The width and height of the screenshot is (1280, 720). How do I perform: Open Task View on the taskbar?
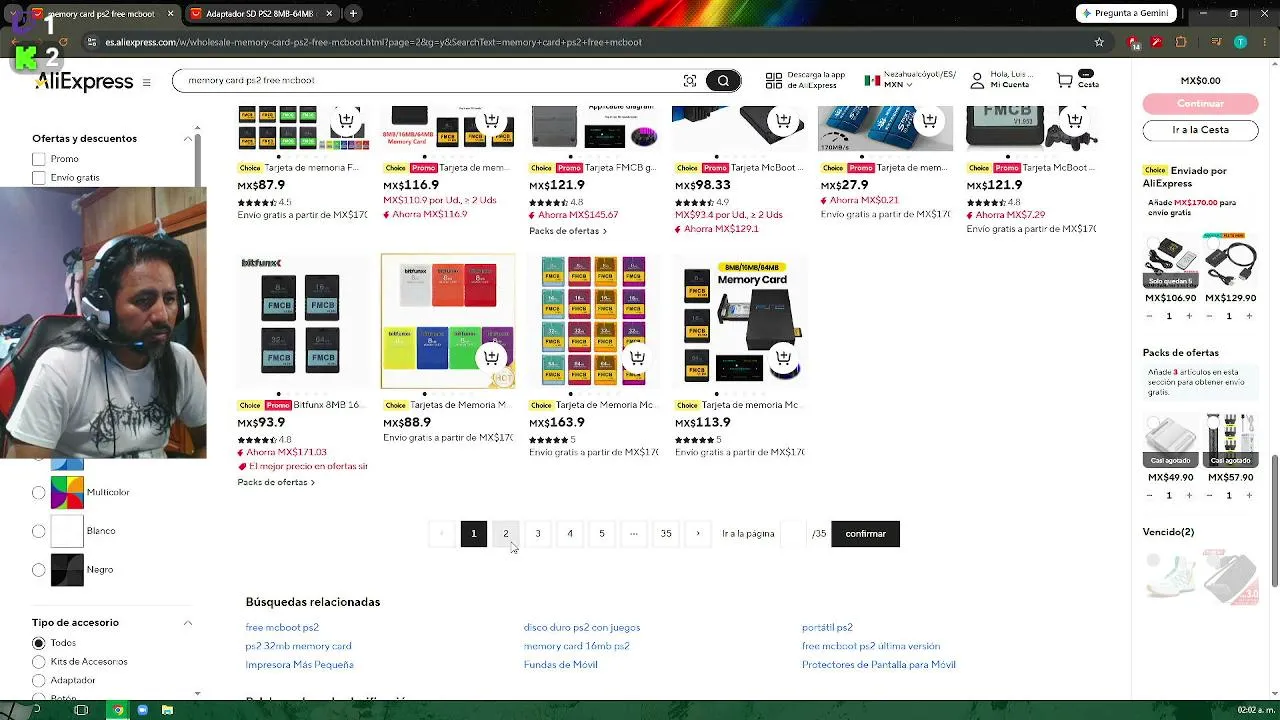[x=81, y=710]
